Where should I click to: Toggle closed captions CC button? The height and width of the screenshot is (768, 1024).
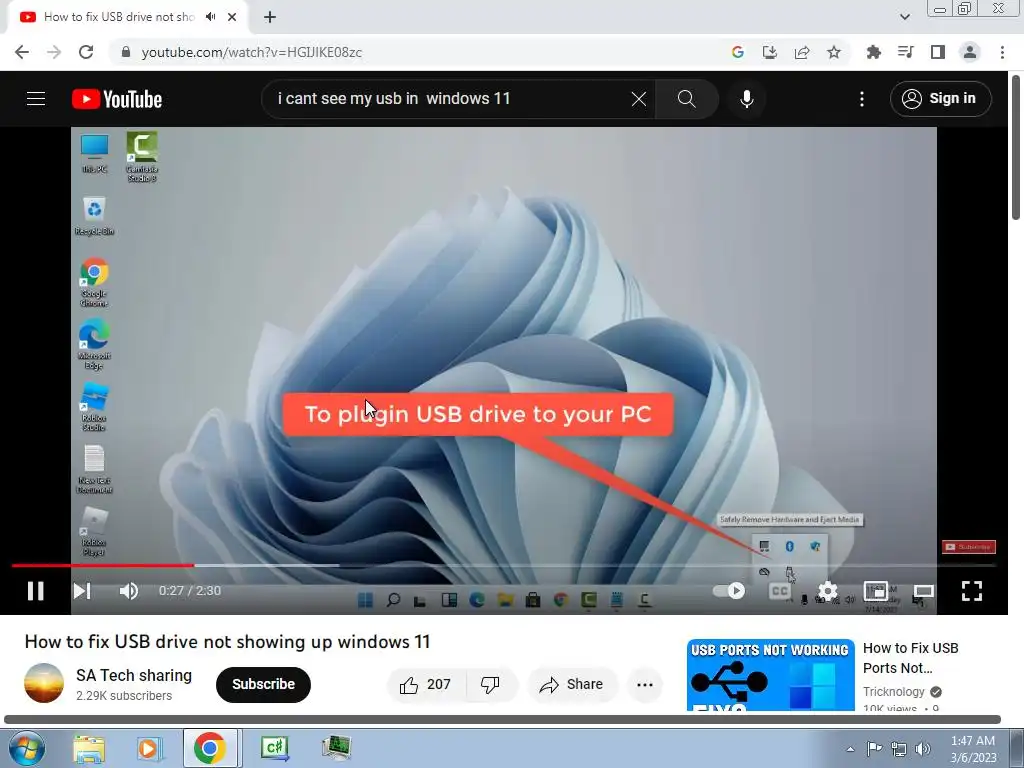click(780, 591)
